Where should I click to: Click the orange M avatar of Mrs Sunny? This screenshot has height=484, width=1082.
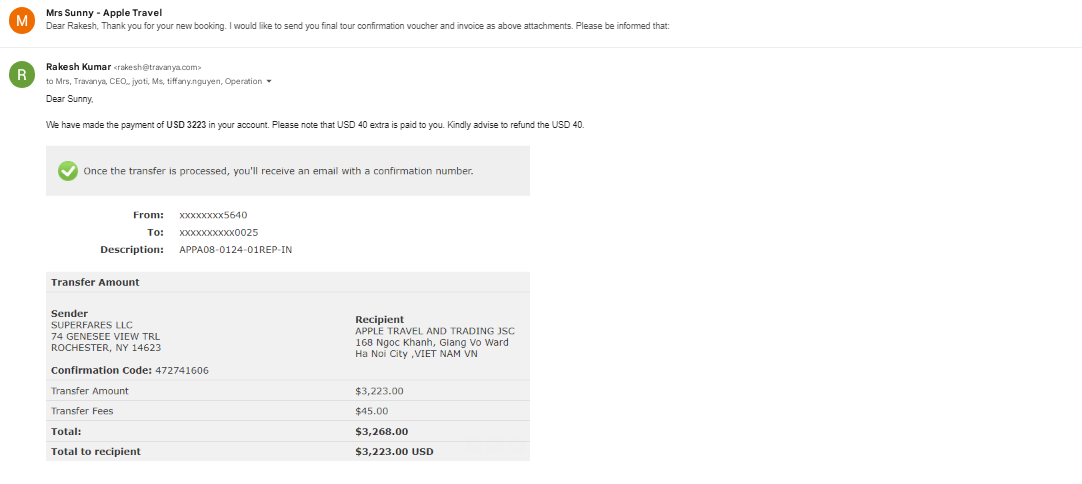tap(21, 20)
